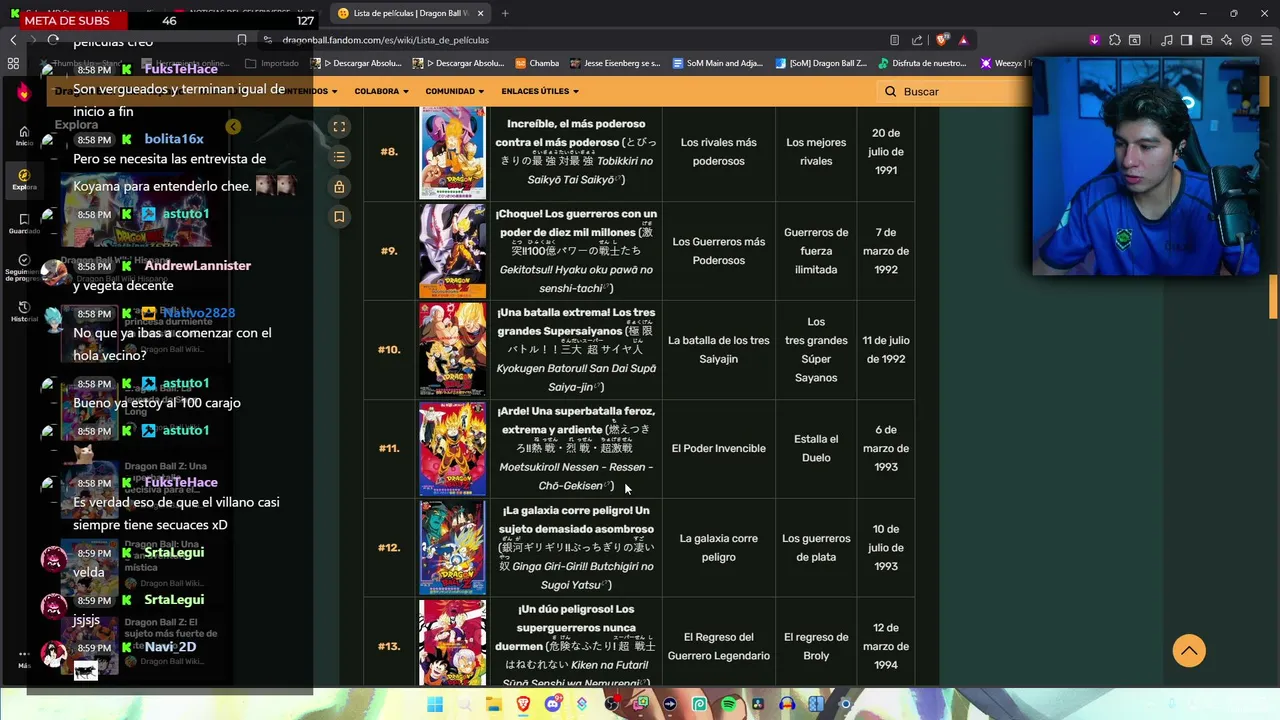Open the extensions puzzle icon

1114,40
